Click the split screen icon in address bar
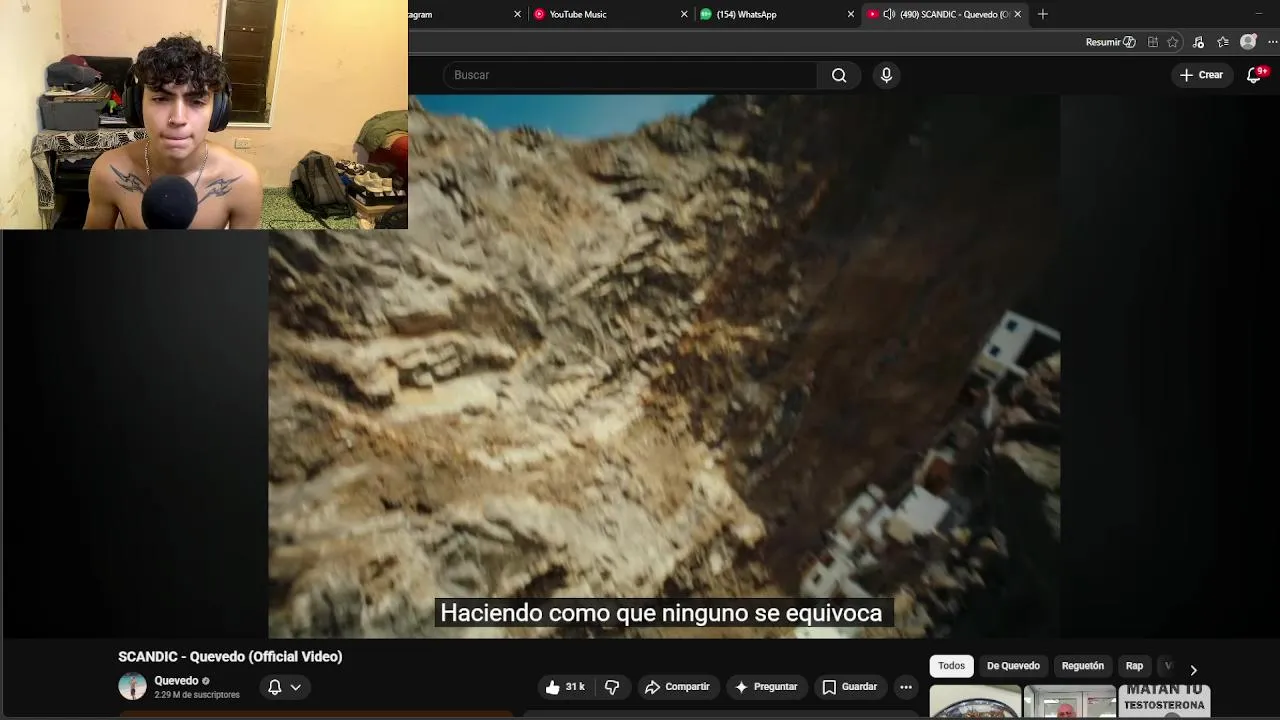Image resolution: width=1280 pixels, height=720 pixels. tap(1153, 42)
